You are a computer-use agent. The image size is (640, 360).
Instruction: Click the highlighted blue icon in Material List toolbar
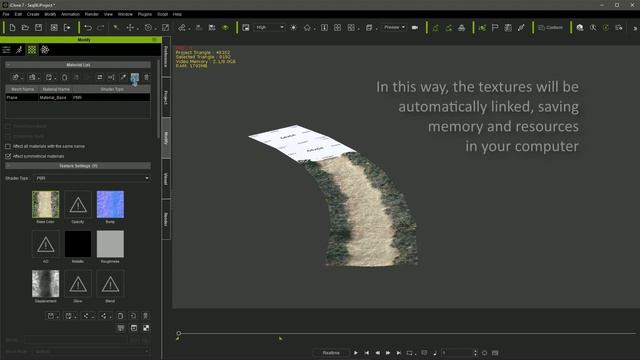135,77
